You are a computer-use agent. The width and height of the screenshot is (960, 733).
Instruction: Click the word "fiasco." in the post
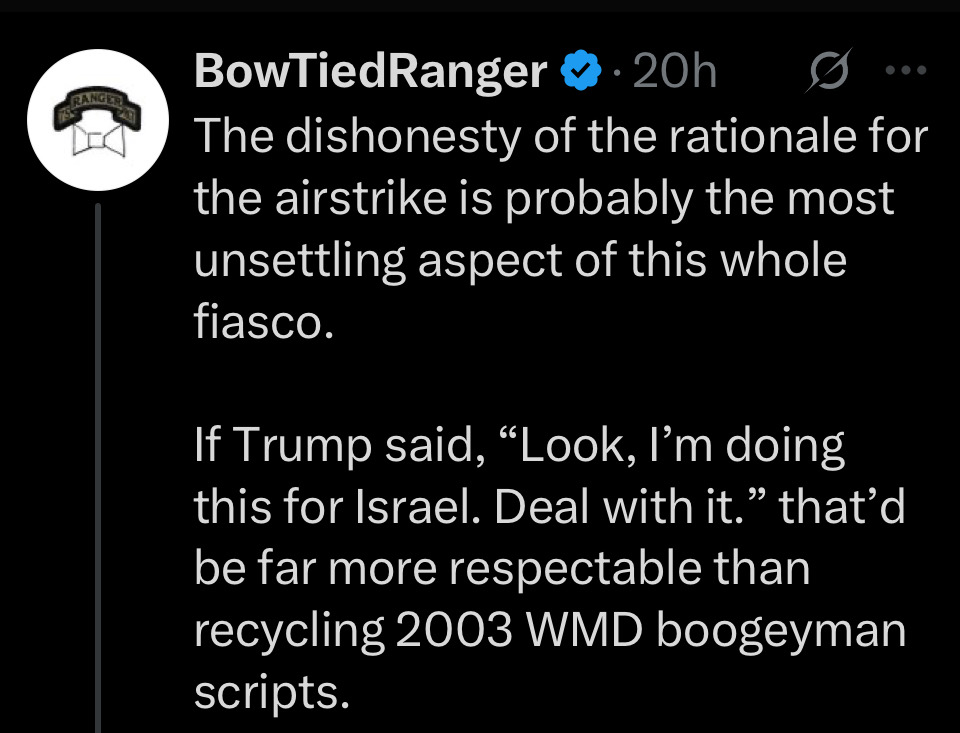pos(264,321)
